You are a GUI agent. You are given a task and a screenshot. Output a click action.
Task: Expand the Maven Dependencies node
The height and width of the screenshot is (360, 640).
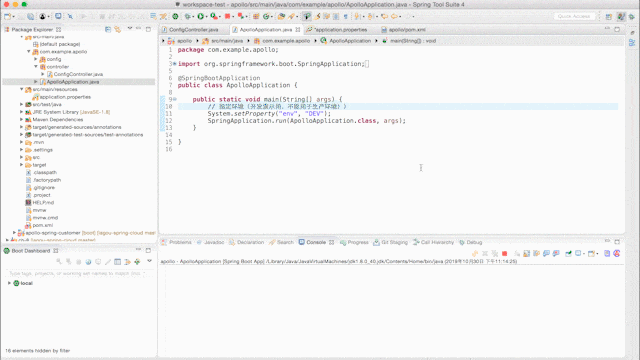22,120
